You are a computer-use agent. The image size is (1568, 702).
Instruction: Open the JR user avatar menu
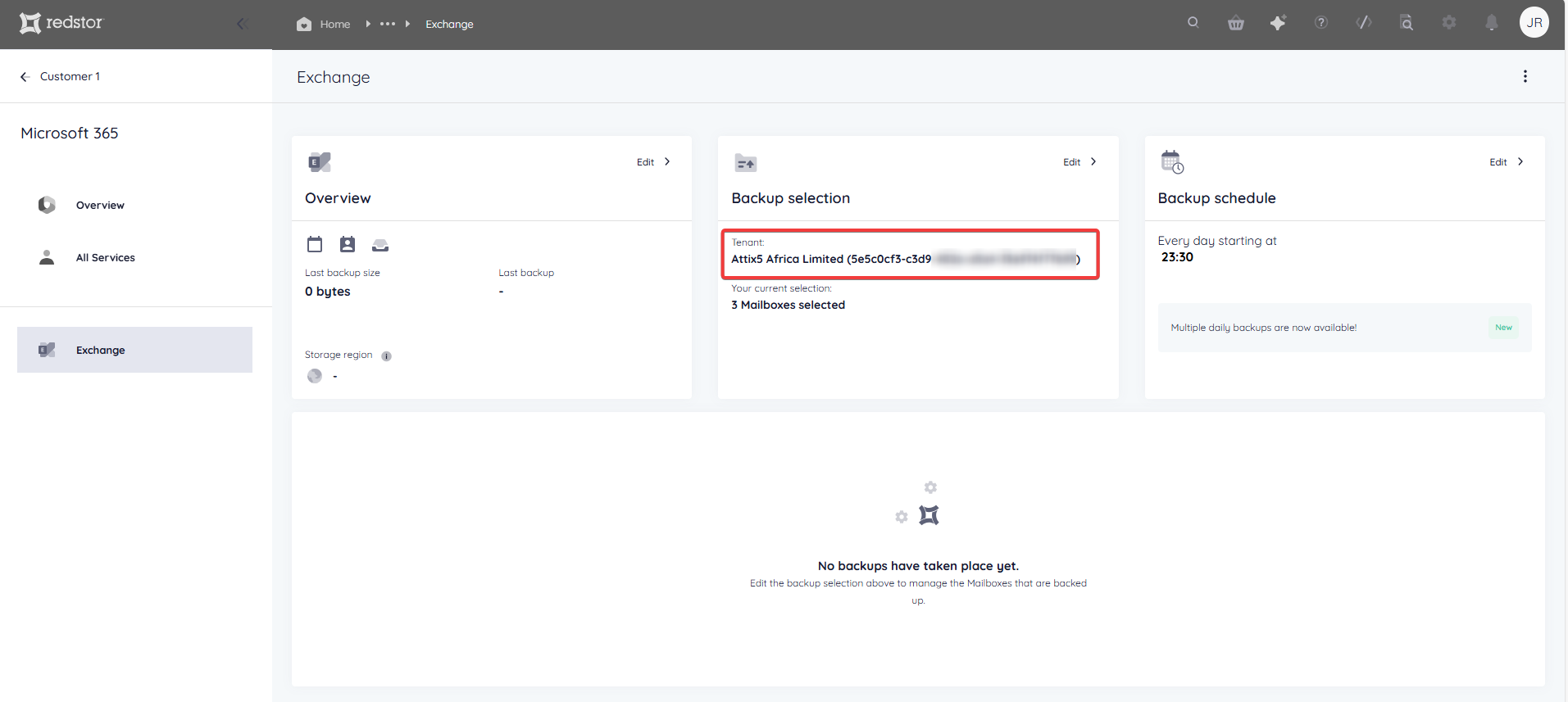coord(1534,23)
